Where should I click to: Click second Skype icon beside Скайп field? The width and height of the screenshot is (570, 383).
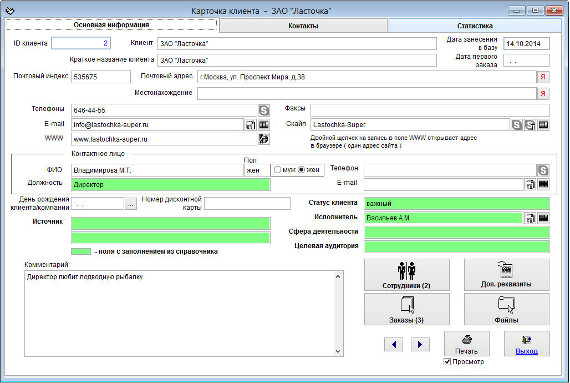pyautogui.click(x=530, y=125)
